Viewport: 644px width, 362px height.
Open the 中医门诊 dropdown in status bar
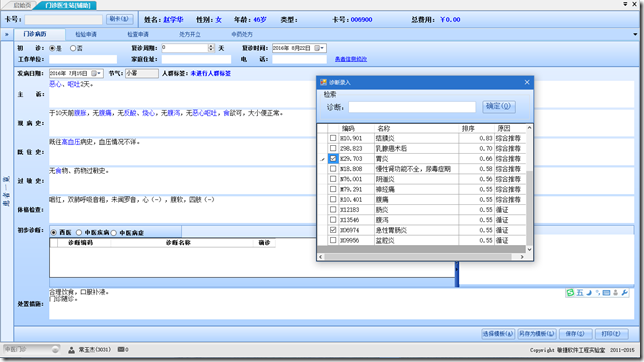click(x=55, y=350)
